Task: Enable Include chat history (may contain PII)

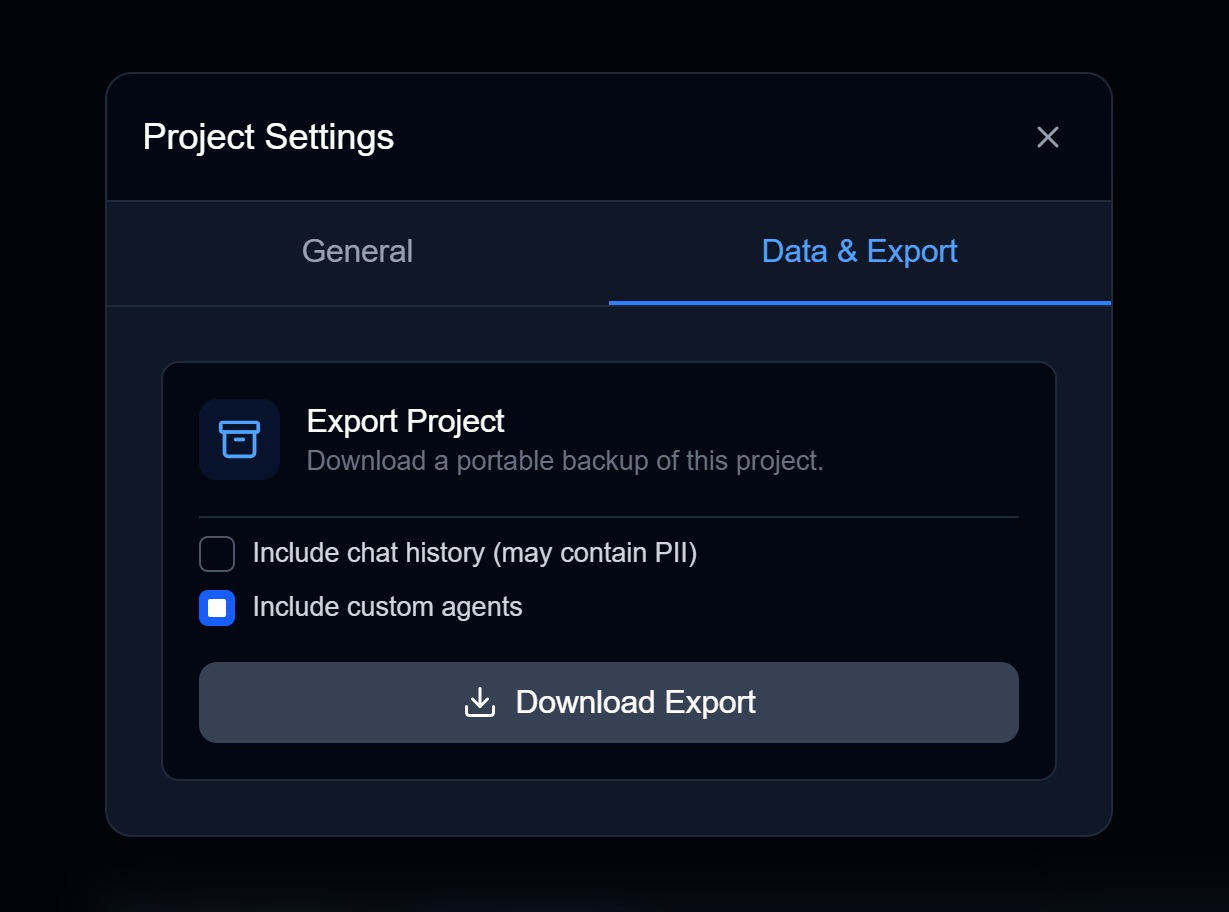Action: [216, 553]
